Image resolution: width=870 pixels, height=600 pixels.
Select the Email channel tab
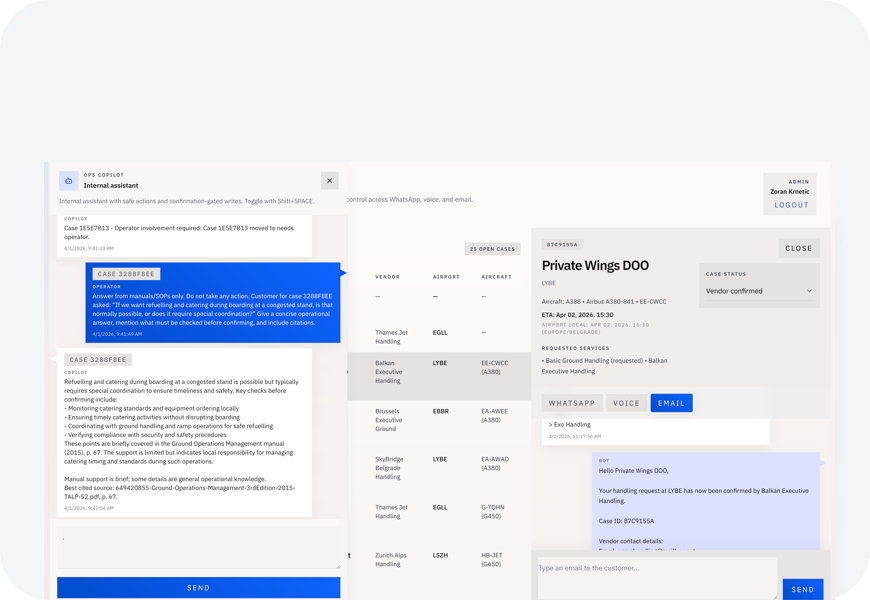(671, 403)
